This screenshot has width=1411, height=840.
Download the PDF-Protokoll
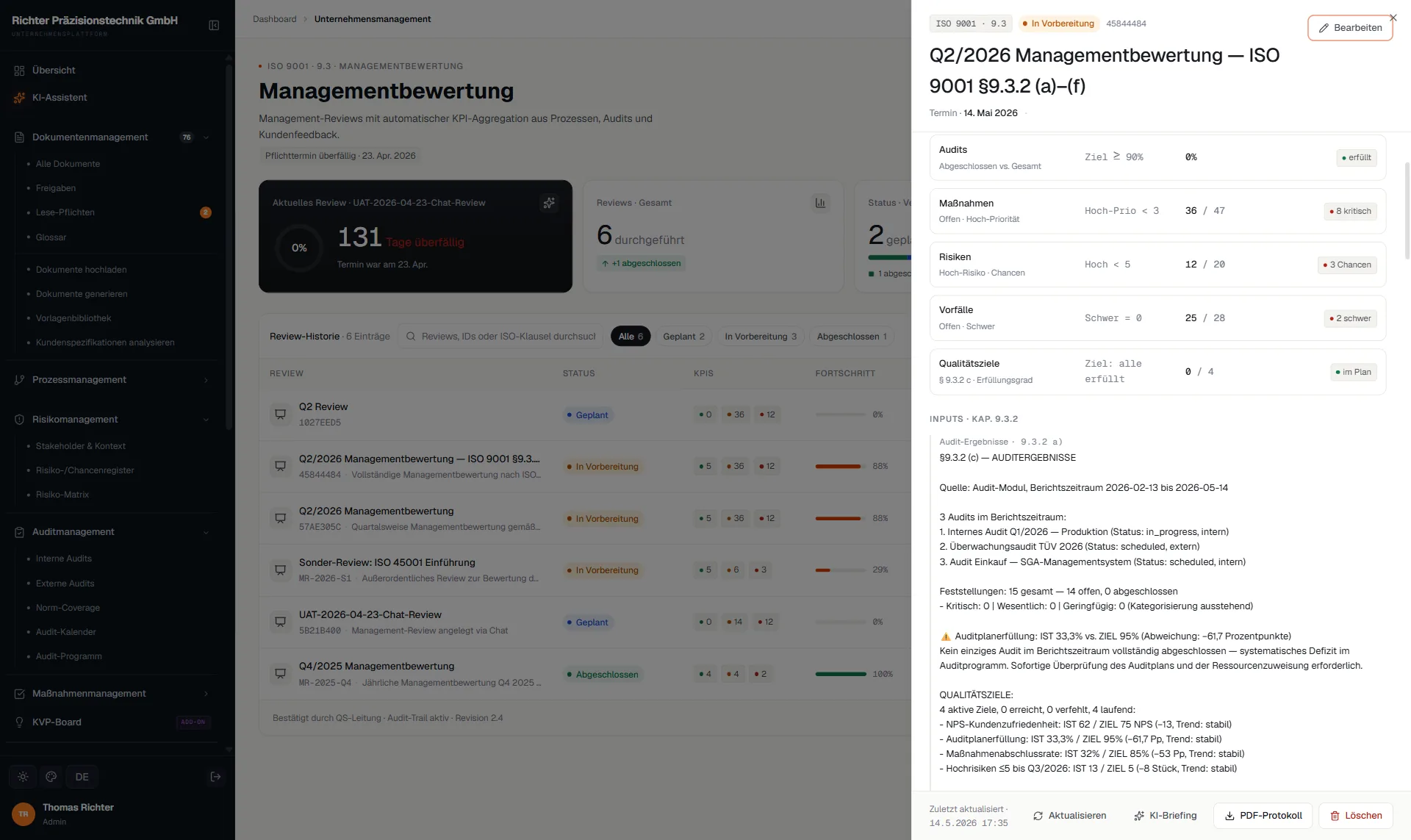click(1263, 816)
